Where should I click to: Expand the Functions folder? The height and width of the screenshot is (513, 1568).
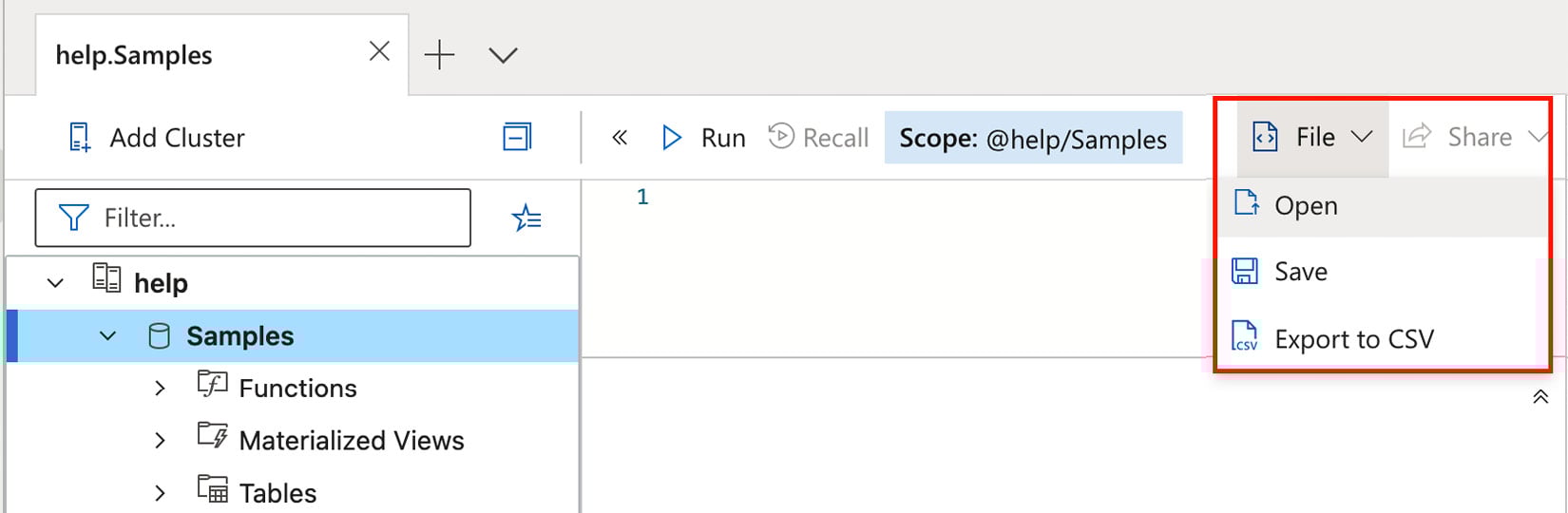point(160,389)
